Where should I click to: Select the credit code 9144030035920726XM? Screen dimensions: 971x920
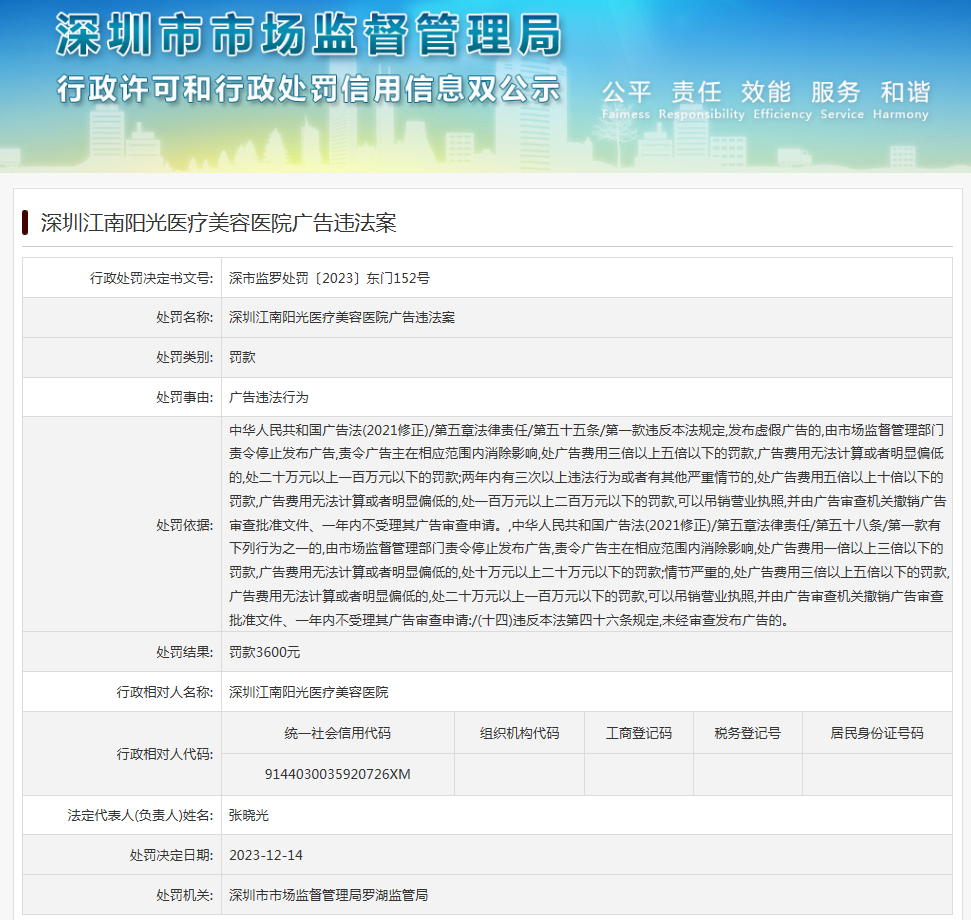click(x=337, y=774)
